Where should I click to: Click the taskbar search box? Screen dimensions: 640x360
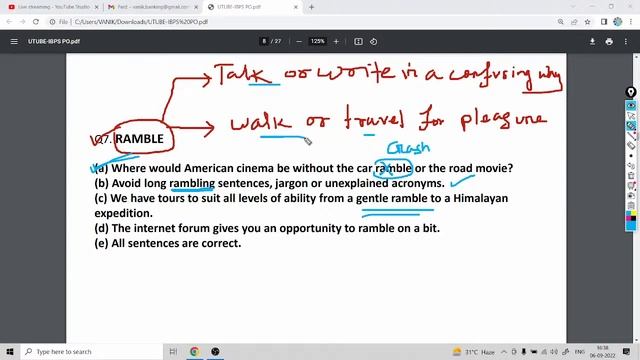point(92,351)
